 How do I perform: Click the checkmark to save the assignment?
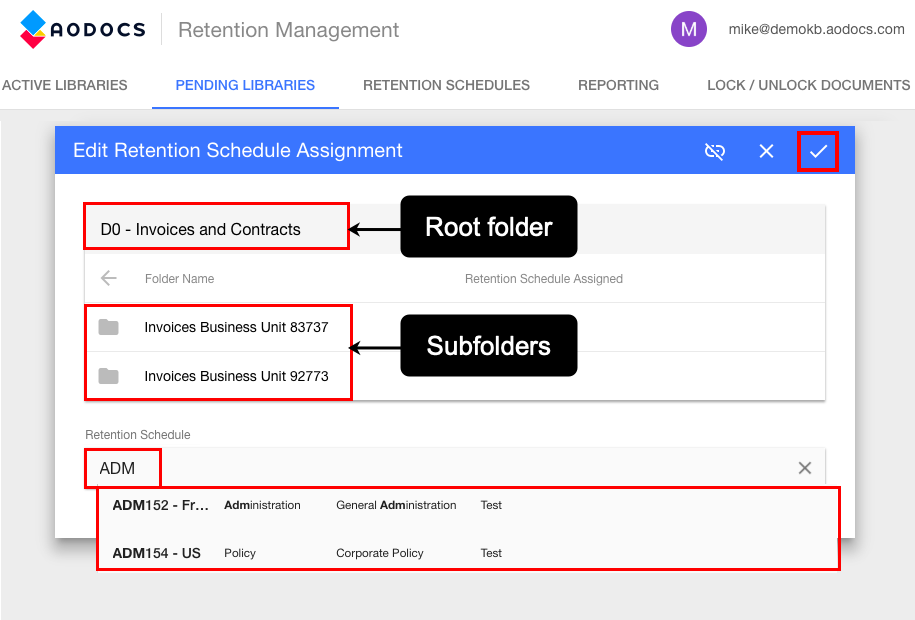(x=817, y=151)
